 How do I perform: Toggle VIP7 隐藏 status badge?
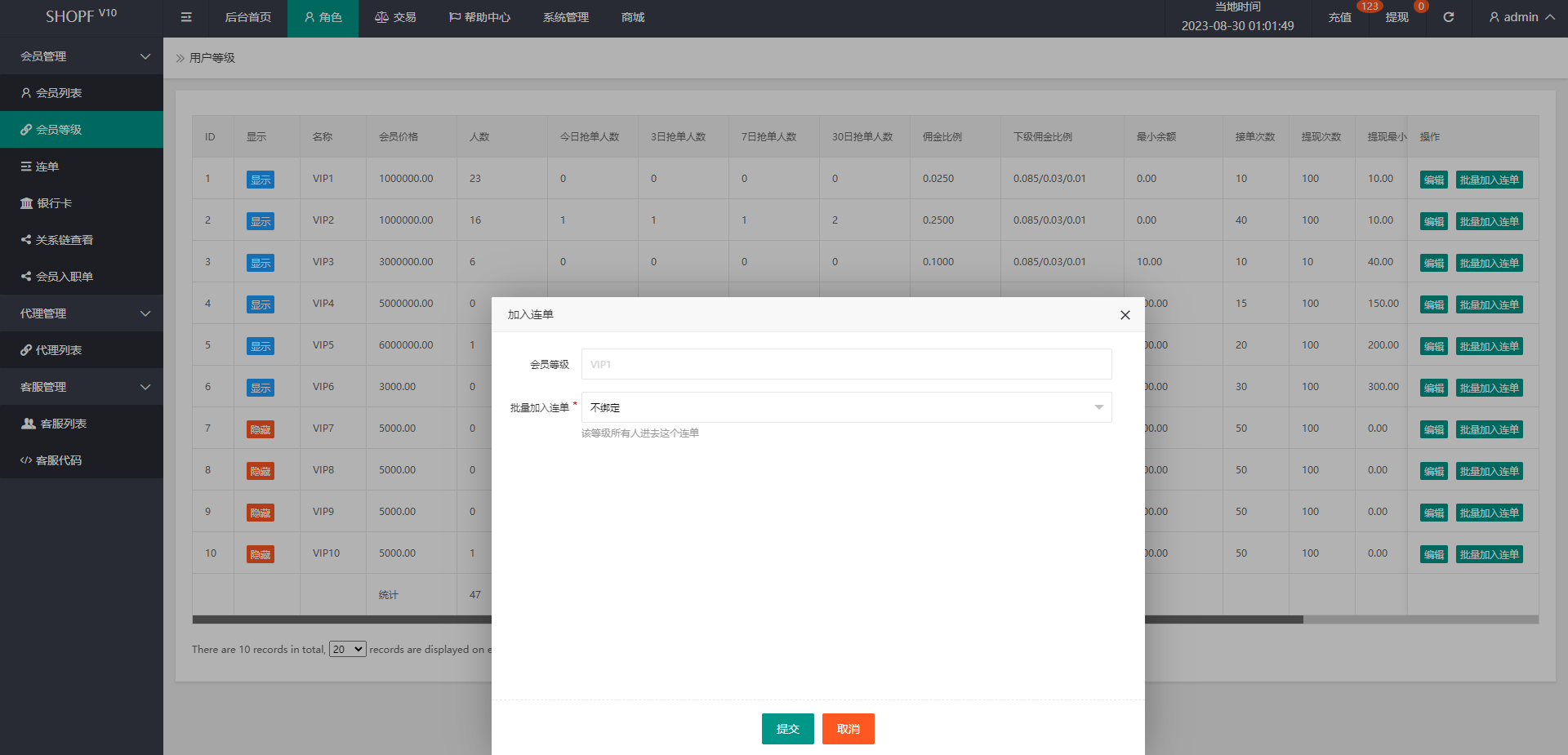pyautogui.click(x=261, y=429)
